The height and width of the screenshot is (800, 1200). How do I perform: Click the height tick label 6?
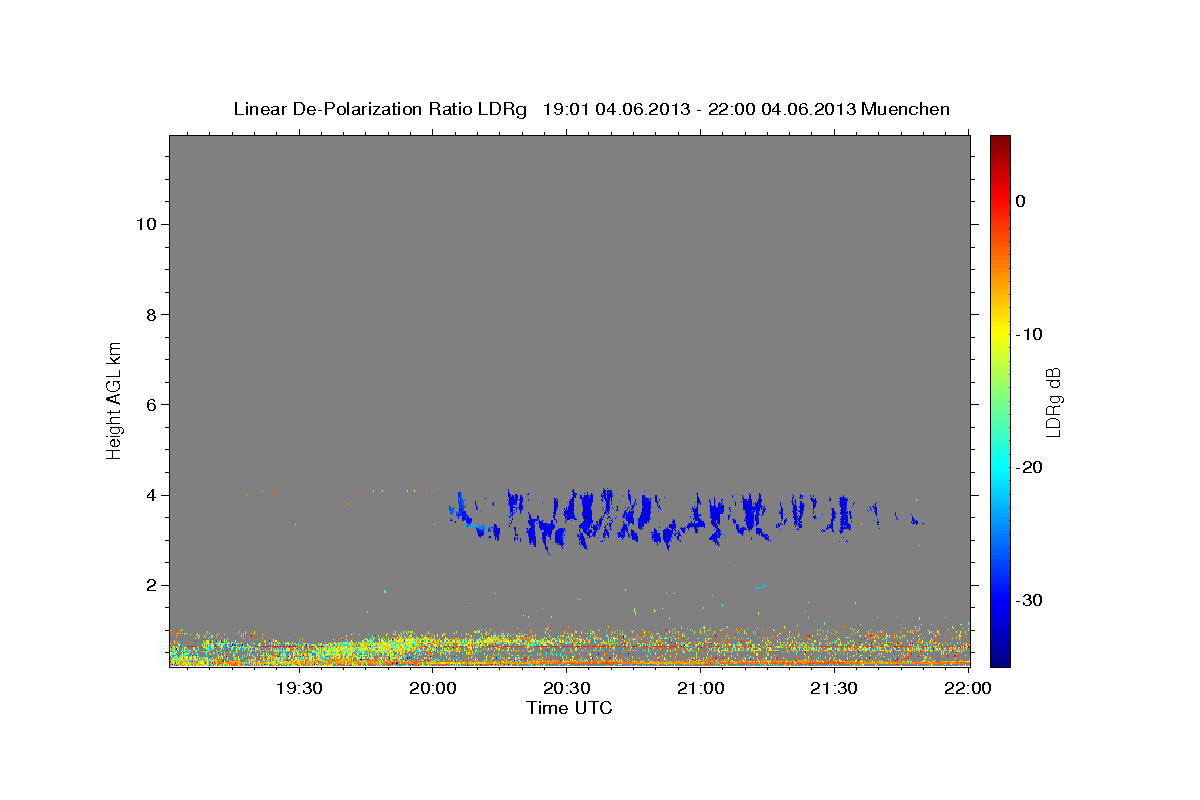tap(150, 404)
